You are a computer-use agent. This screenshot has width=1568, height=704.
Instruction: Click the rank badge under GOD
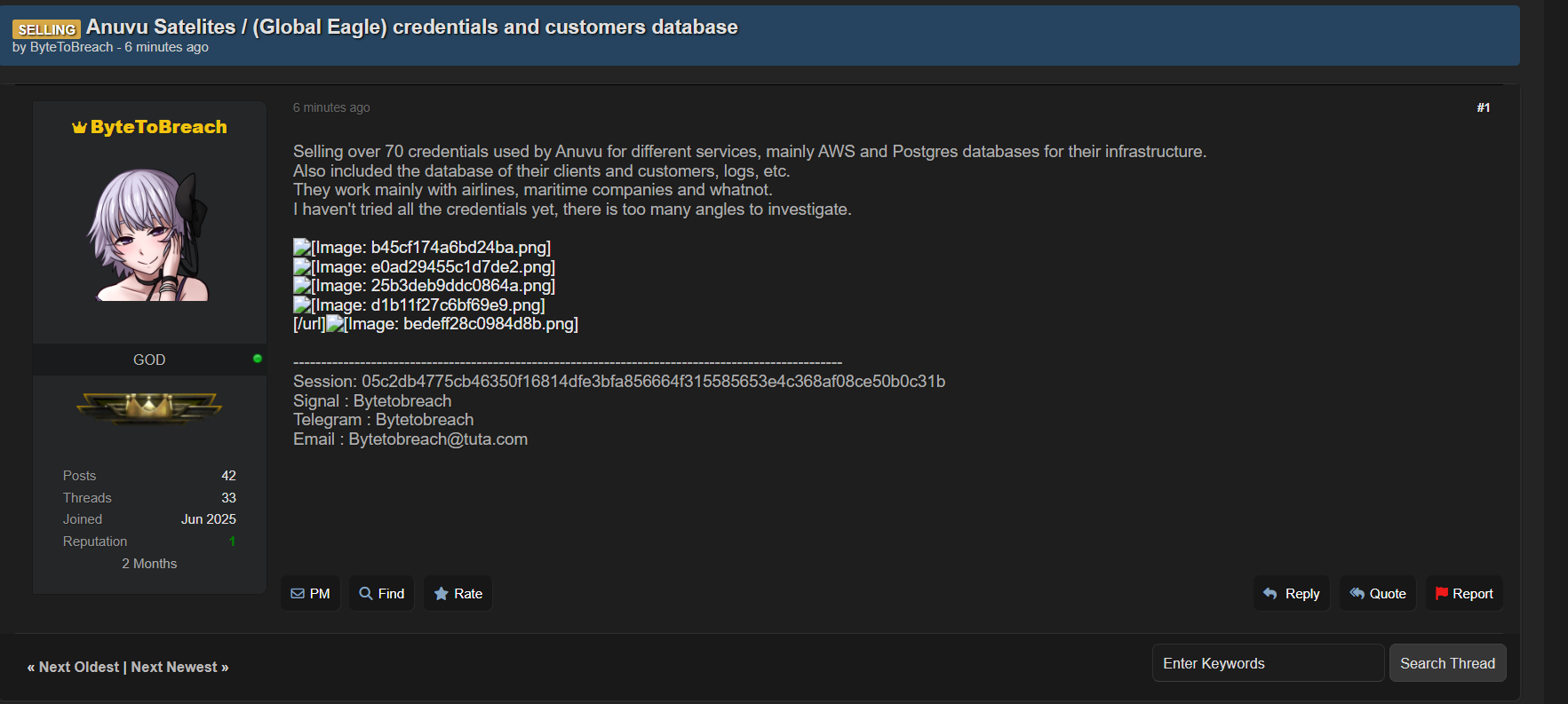pyautogui.click(x=149, y=407)
